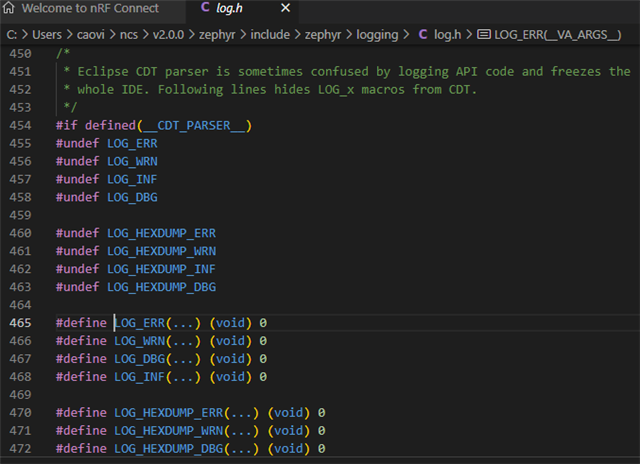Click LOG_HEXDUMP_DBG in the #define line
Image resolution: width=640 pixels, height=464 pixels.
tap(168, 449)
